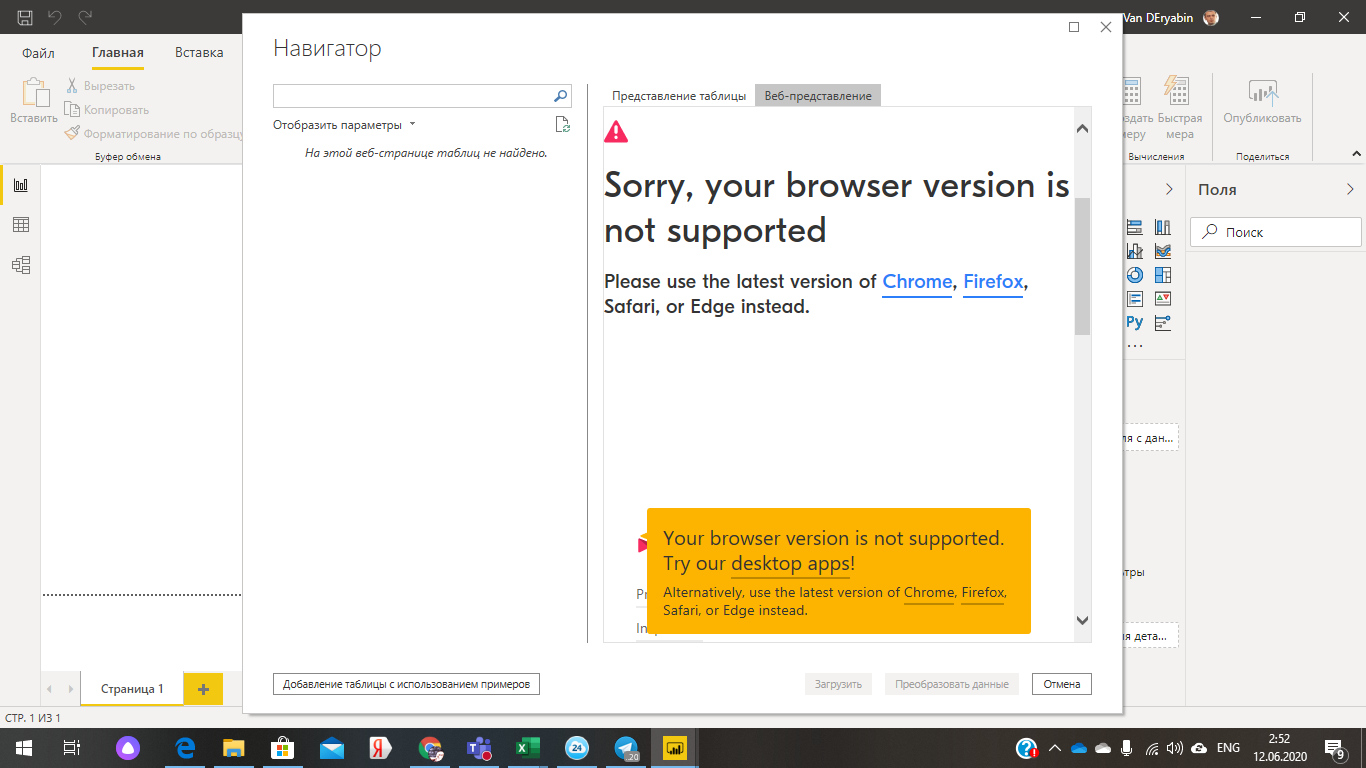This screenshot has height=768, width=1366.
Task: Select the line and column chart icon
Action: (x=1134, y=251)
